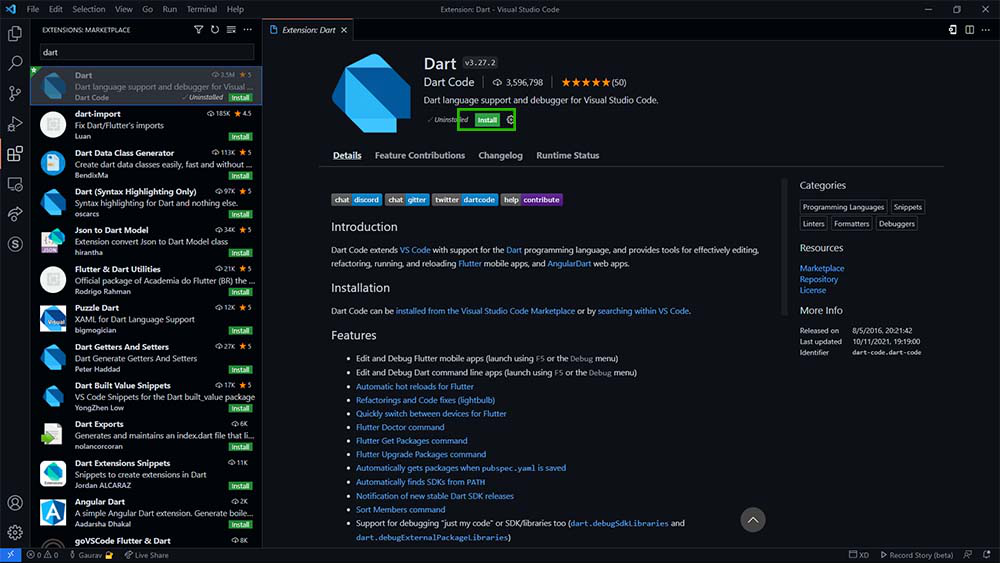Open the Search view in activity bar
This screenshot has width=1000, height=563.
click(15, 63)
